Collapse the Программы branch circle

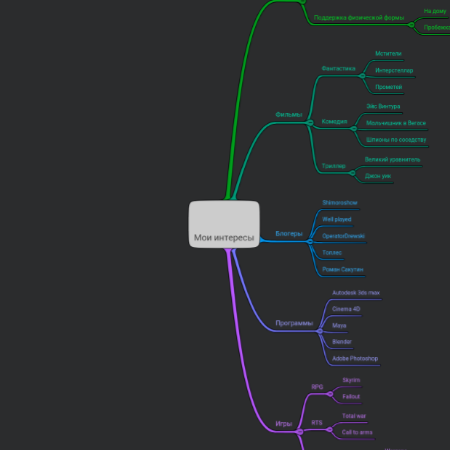click(320, 331)
